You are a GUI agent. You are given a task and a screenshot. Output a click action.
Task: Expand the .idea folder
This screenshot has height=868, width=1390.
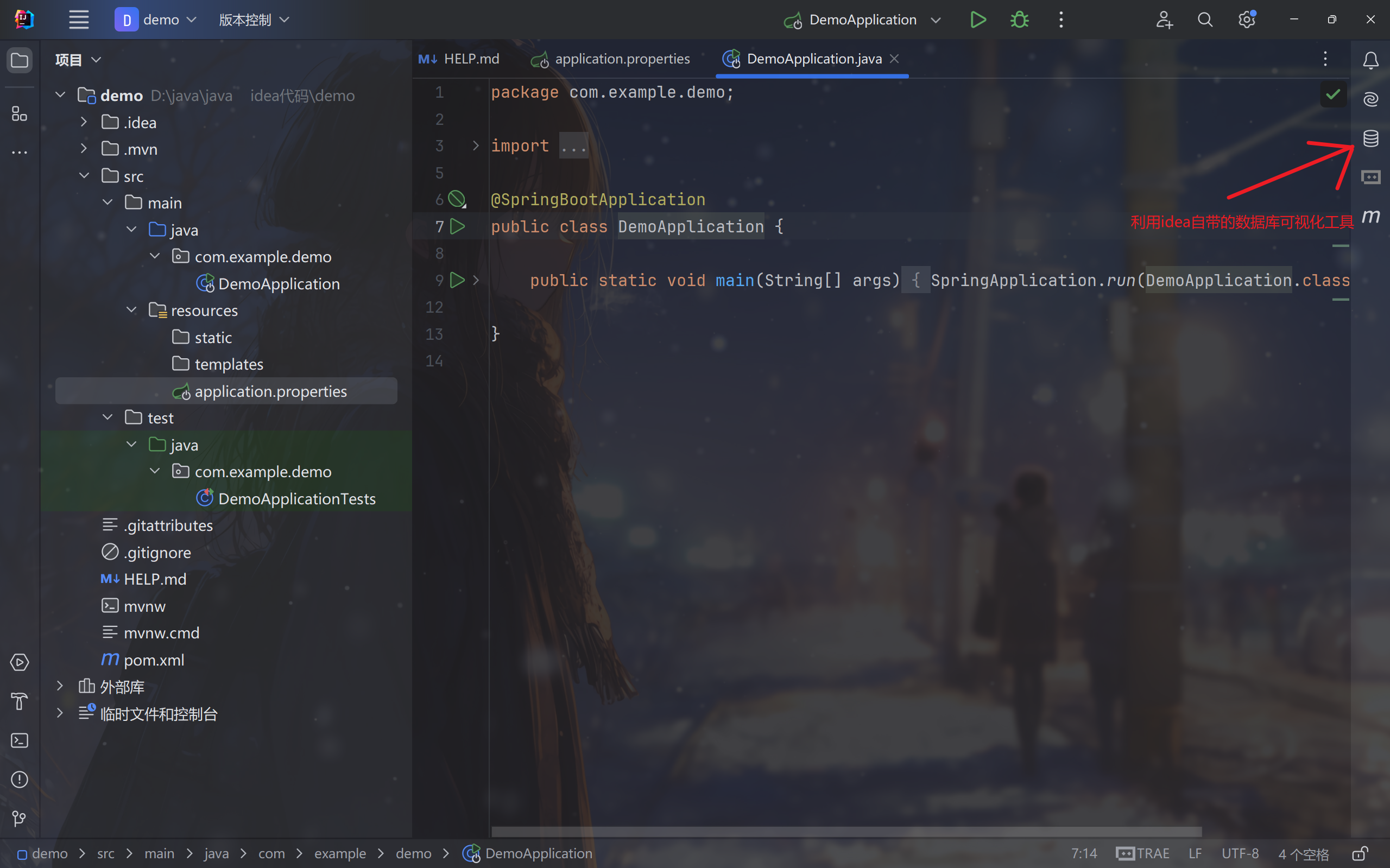(84, 122)
